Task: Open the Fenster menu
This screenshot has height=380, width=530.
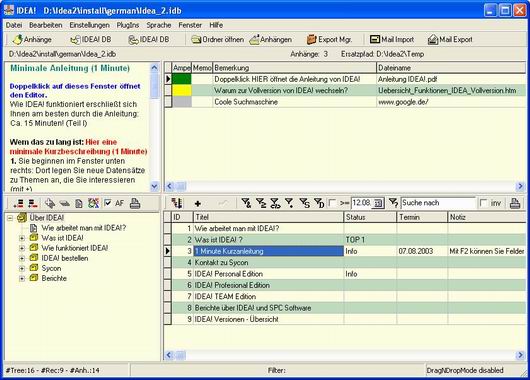Action: point(190,25)
